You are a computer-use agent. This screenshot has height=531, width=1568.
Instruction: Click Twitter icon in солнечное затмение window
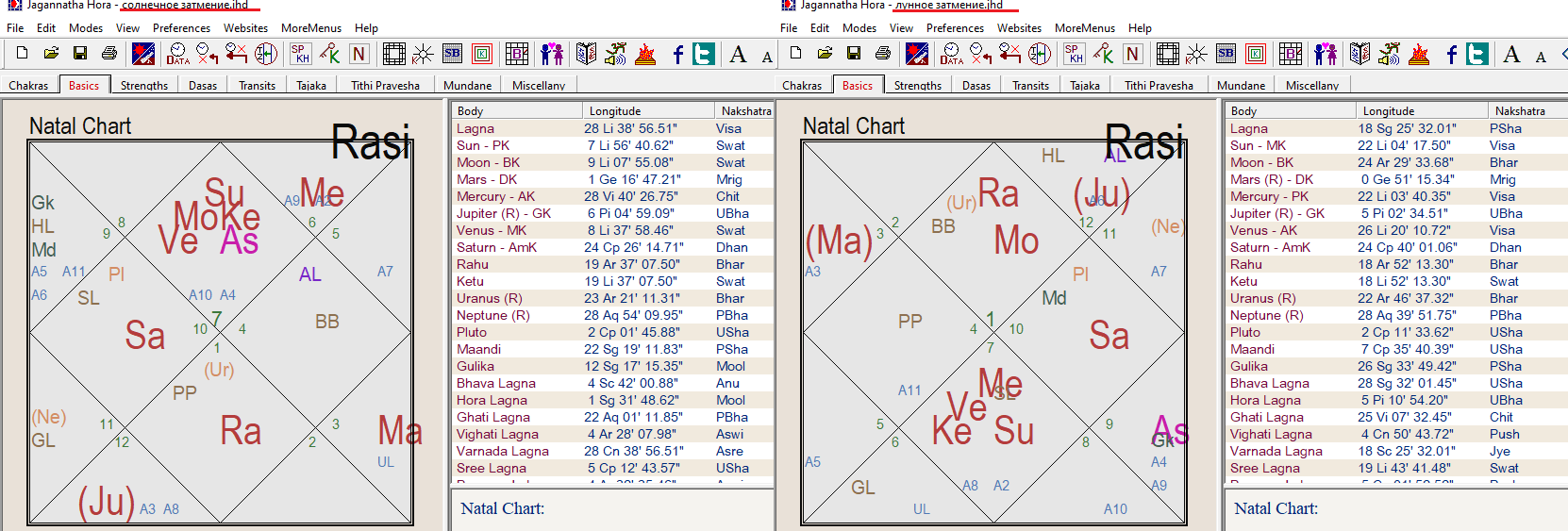click(704, 54)
